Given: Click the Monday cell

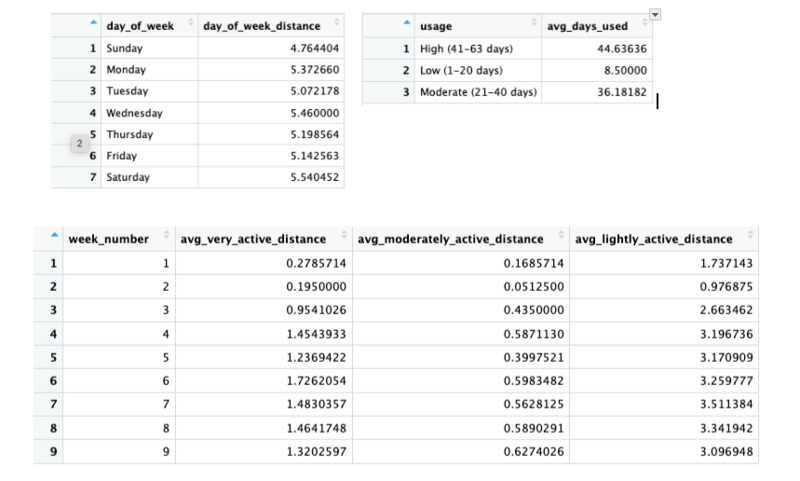Looking at the screenshot, I should [x=149, y=69].
